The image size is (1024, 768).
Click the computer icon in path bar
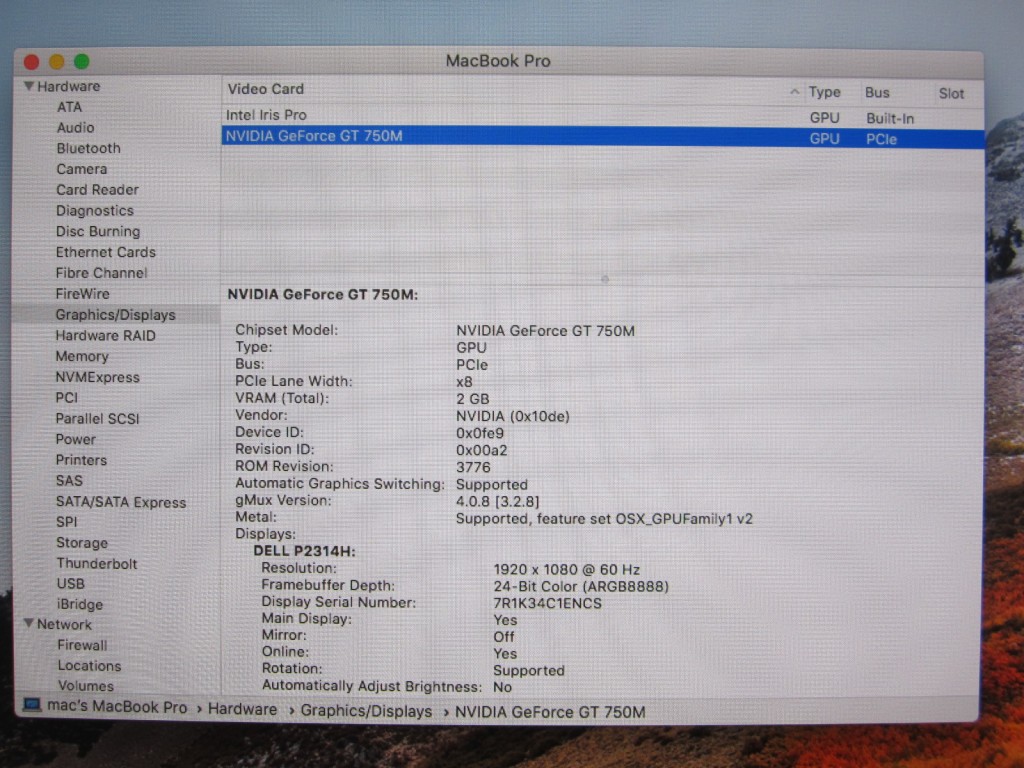click(32, 705)
